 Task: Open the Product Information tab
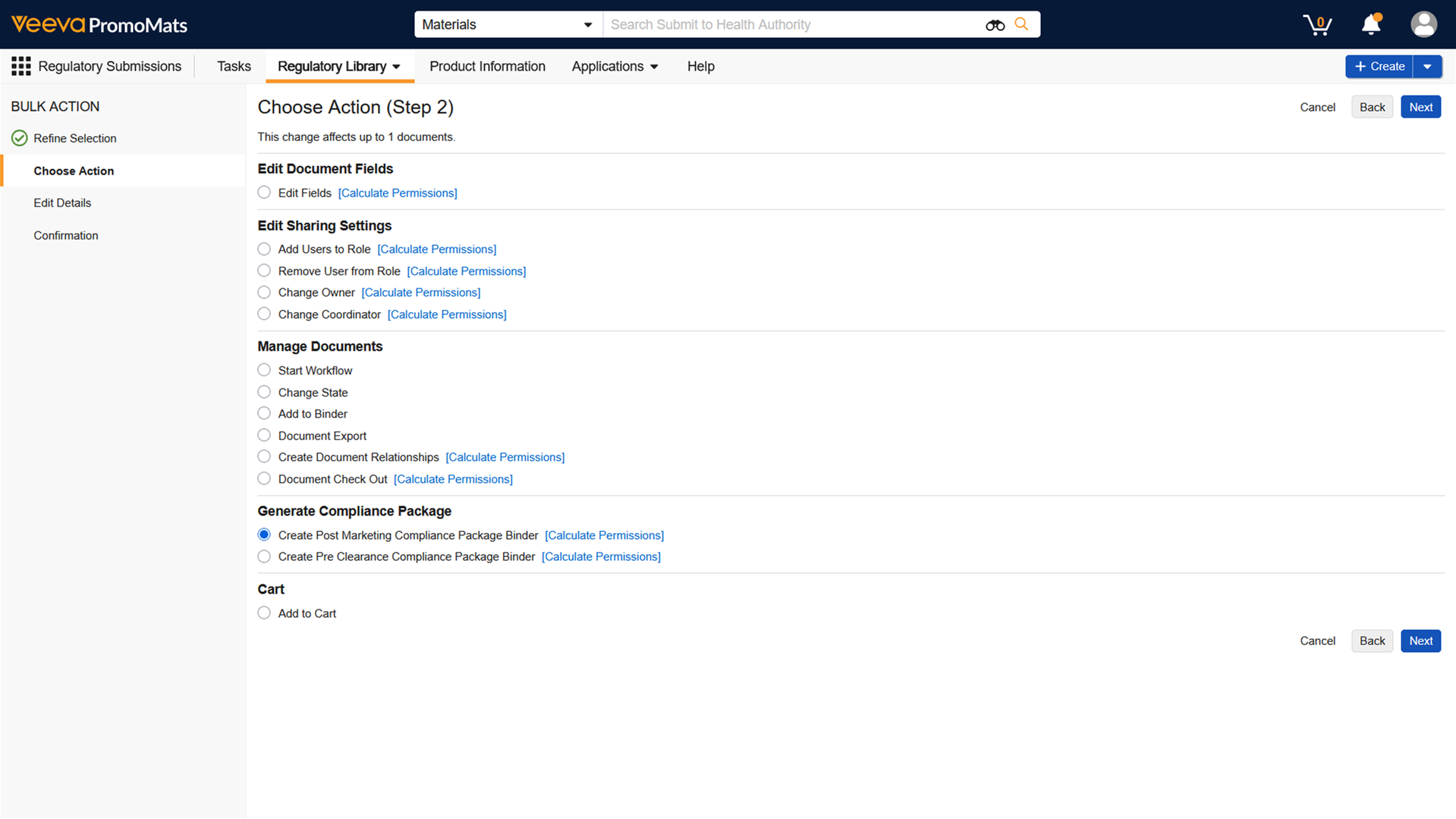[487, 67]
